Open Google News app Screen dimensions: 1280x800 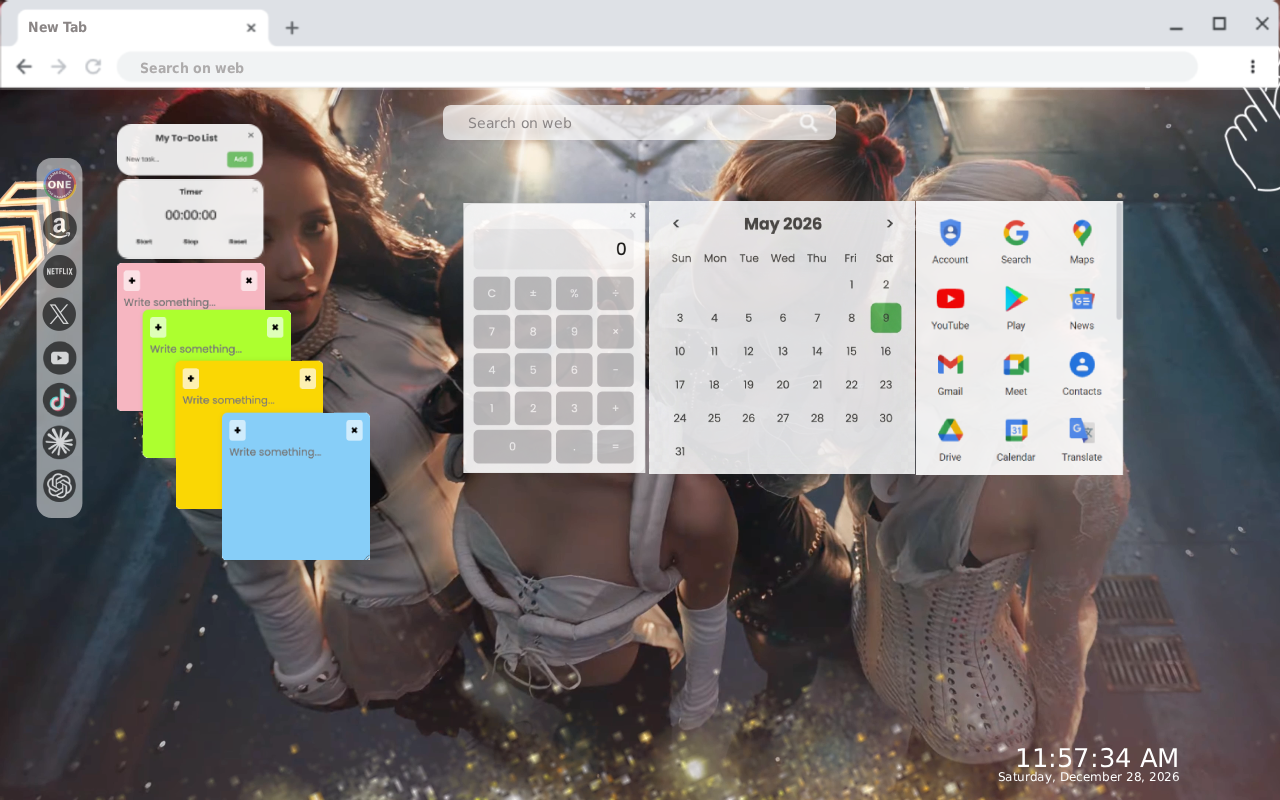coord(1082,307)
